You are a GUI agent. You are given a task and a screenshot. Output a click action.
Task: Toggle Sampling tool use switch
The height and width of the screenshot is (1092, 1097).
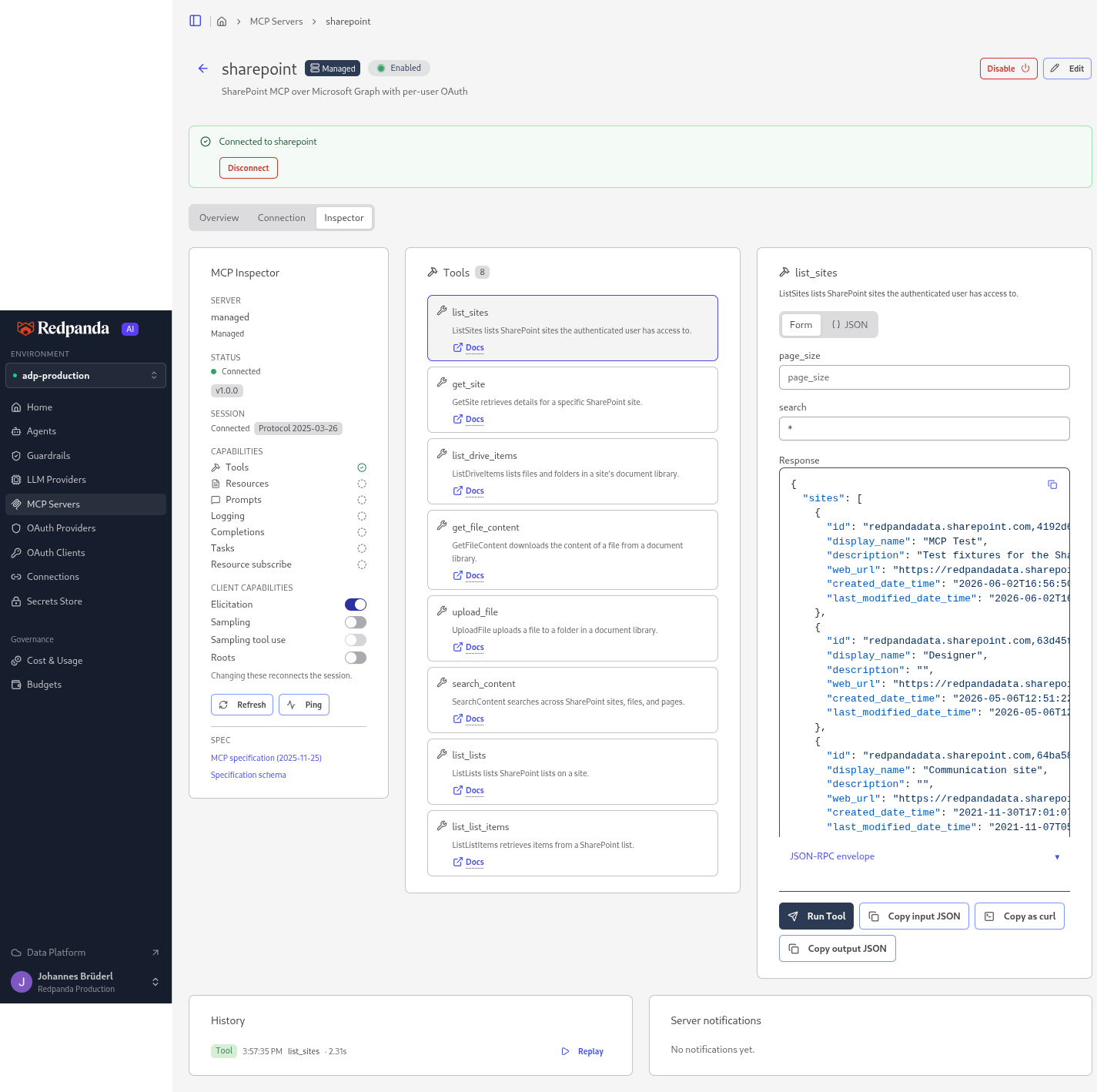(x=356, y=640)
